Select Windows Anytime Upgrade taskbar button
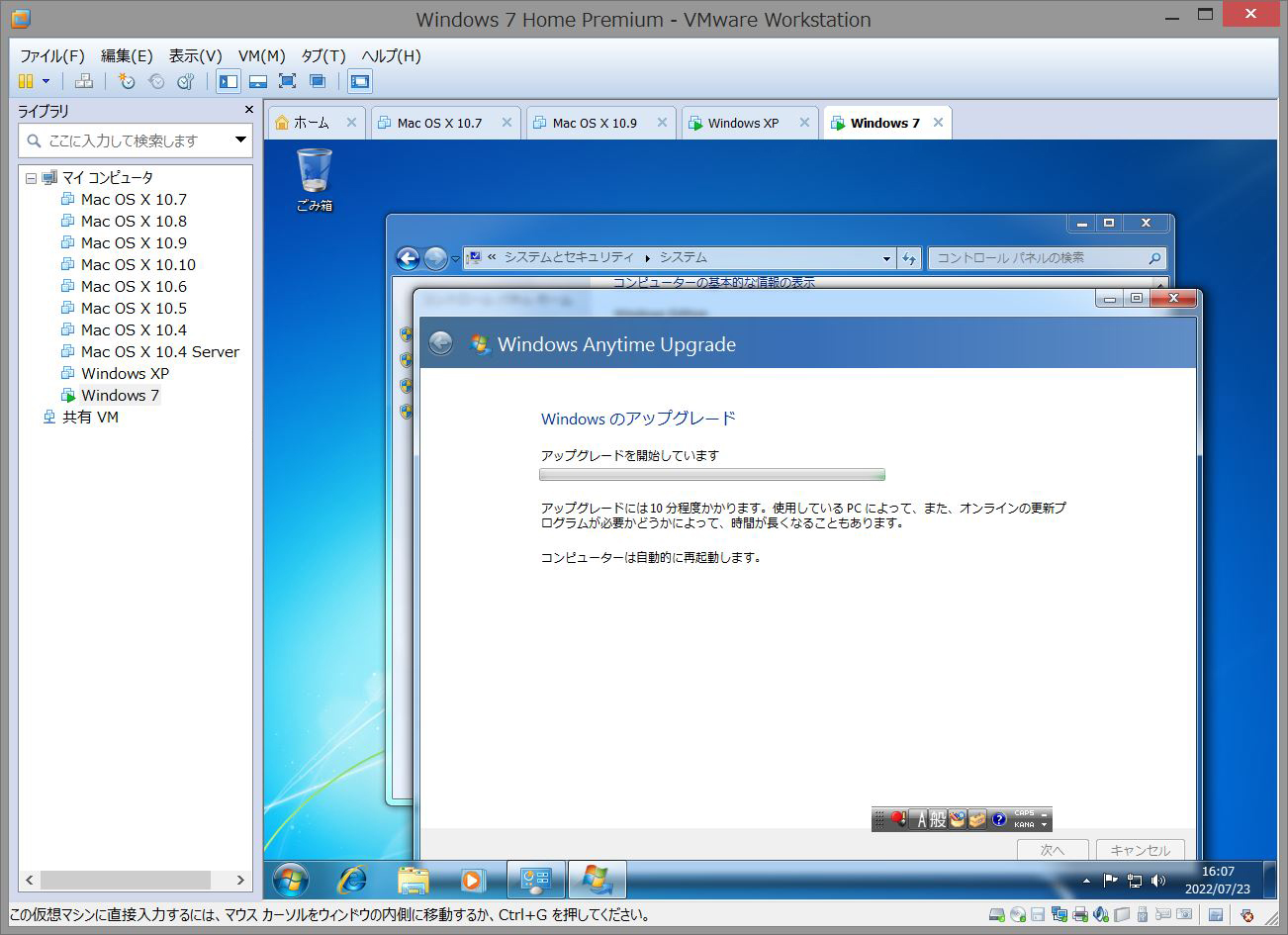This screenshot has height=935, width=1288. (x=598, y=879)
